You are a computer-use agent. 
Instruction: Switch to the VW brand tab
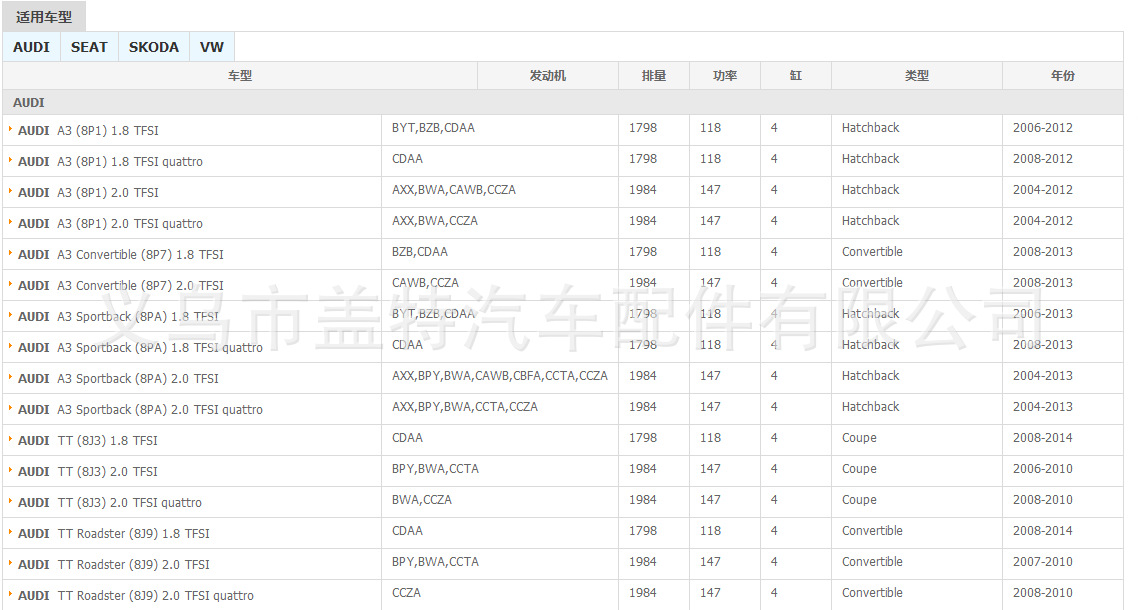click(x=212, y=47)
